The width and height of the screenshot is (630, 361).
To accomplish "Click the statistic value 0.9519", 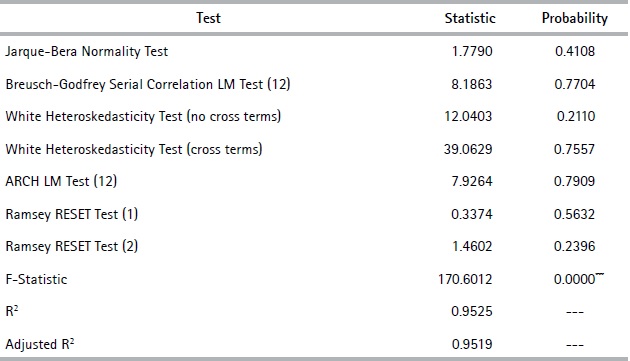I will pos(472,345).
